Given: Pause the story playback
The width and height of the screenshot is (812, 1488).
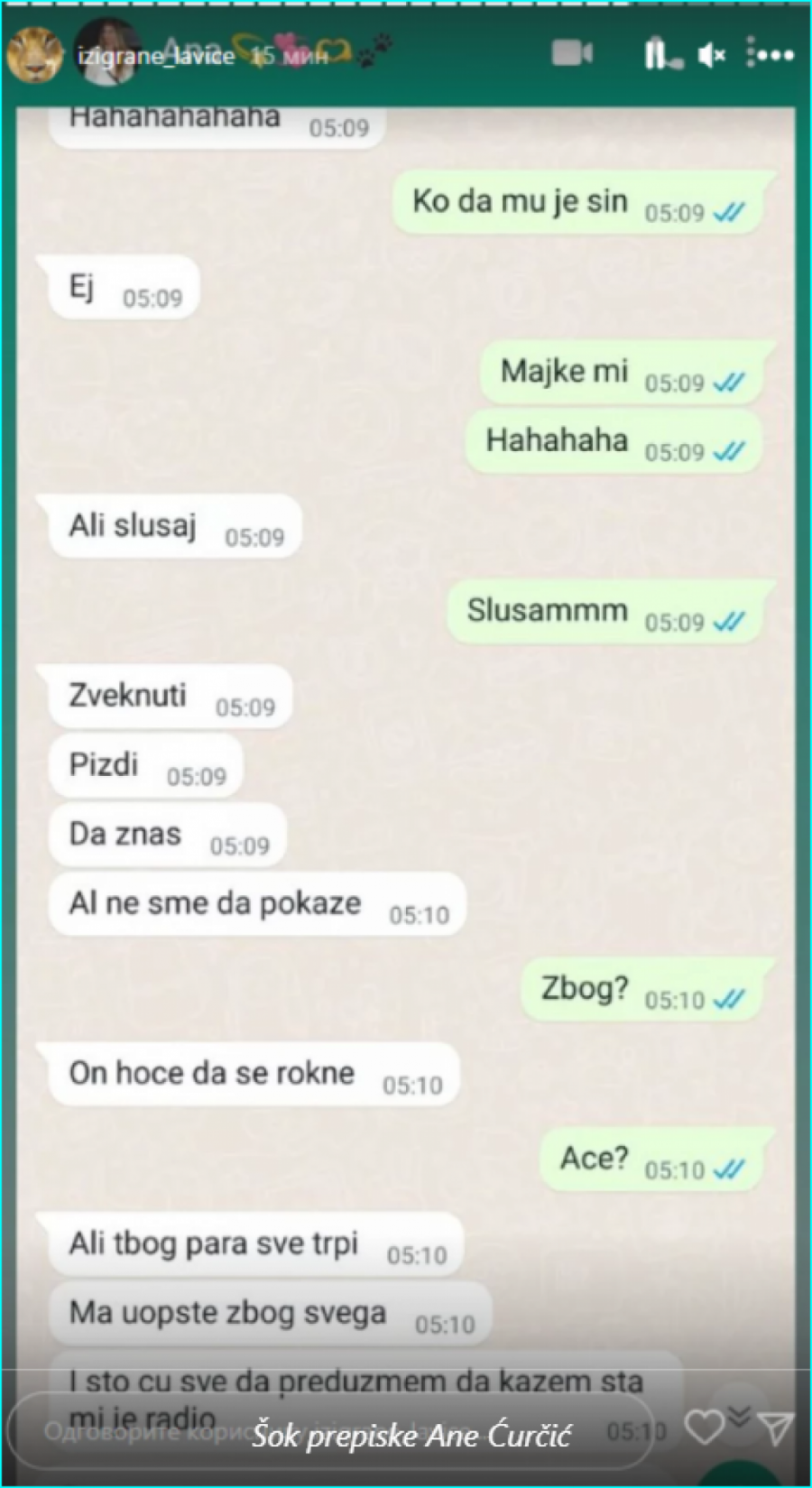Looking at the screenshot, I should click(656, 54).
